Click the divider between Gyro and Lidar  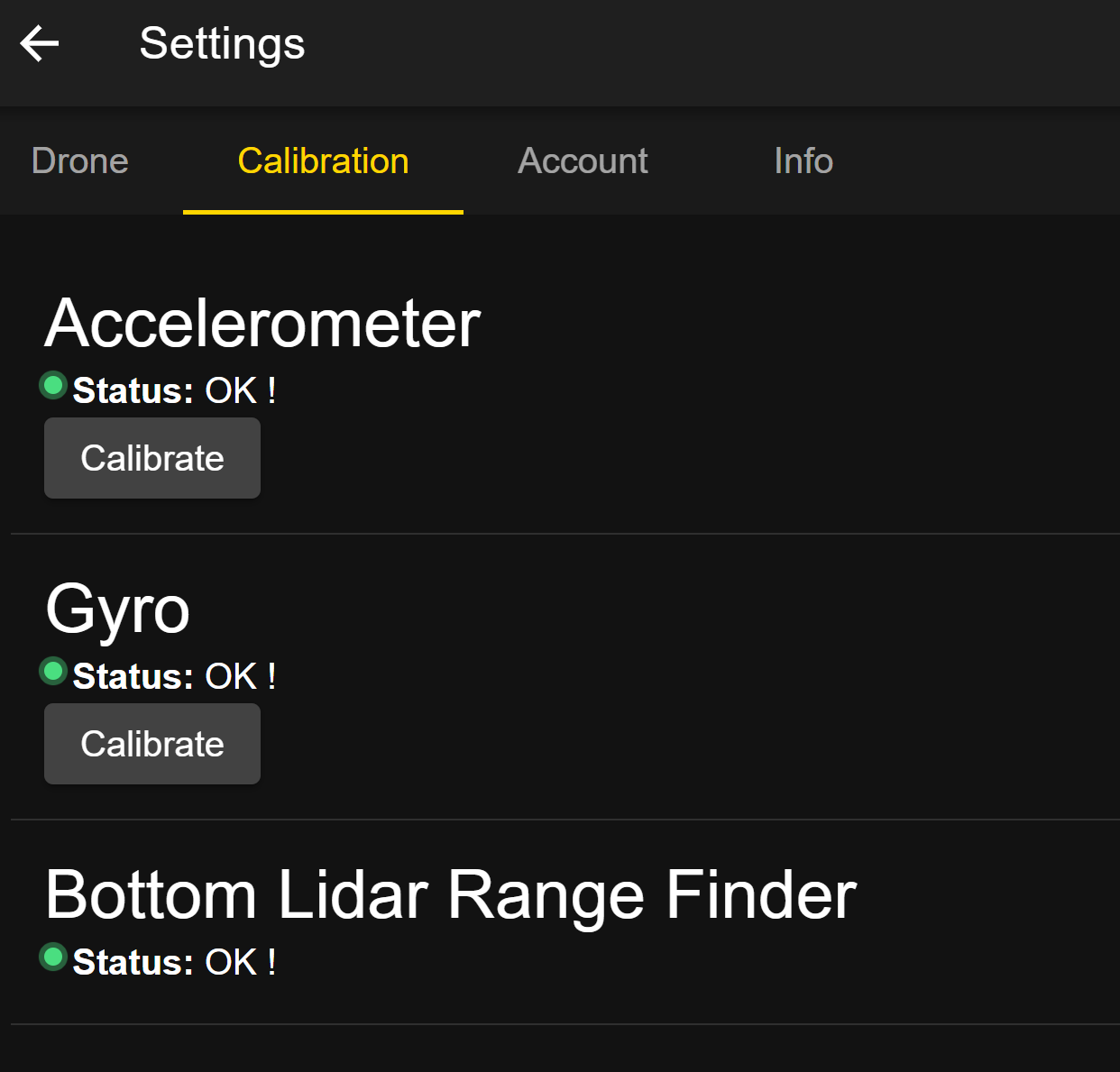coord(565,820)
